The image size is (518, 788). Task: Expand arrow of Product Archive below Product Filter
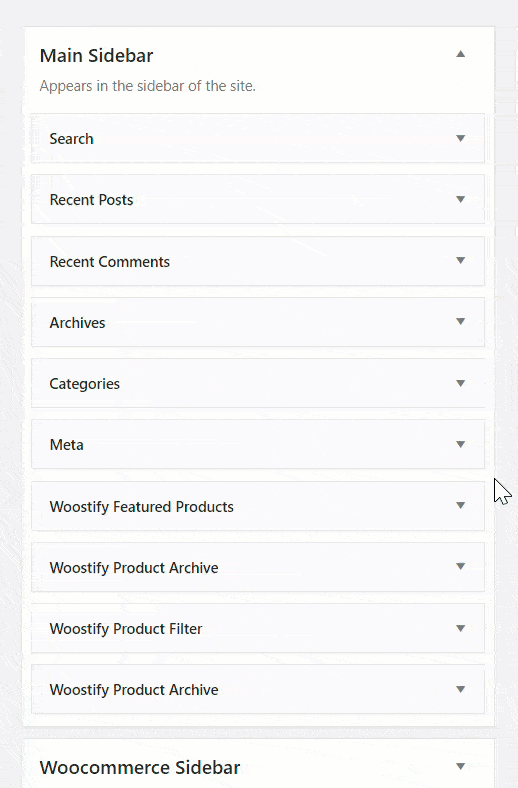pyautogui.click(x=460, y=689)
